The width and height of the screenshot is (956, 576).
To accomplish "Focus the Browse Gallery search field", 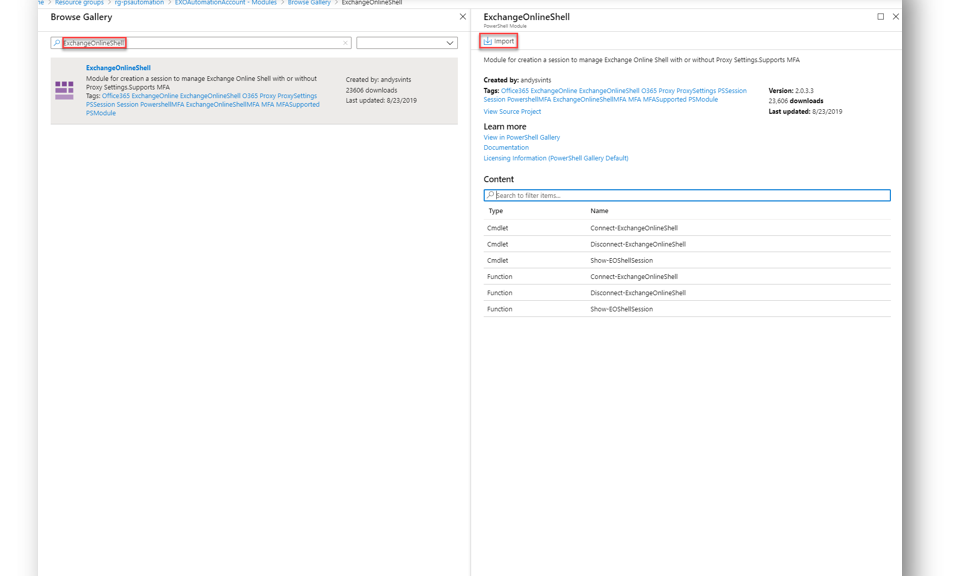I will click(201, 43).
